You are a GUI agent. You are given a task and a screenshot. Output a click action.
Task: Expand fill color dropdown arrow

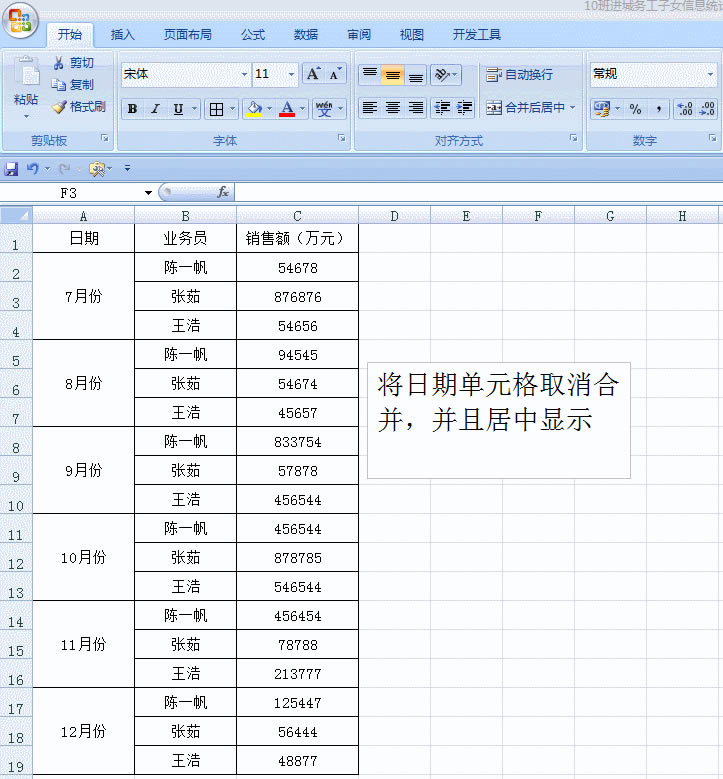pyautogui.click(x=269, y=108)
